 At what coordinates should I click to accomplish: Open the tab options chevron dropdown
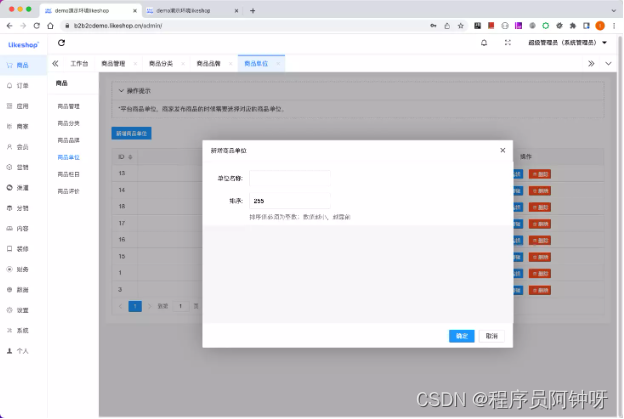(608, 64)
